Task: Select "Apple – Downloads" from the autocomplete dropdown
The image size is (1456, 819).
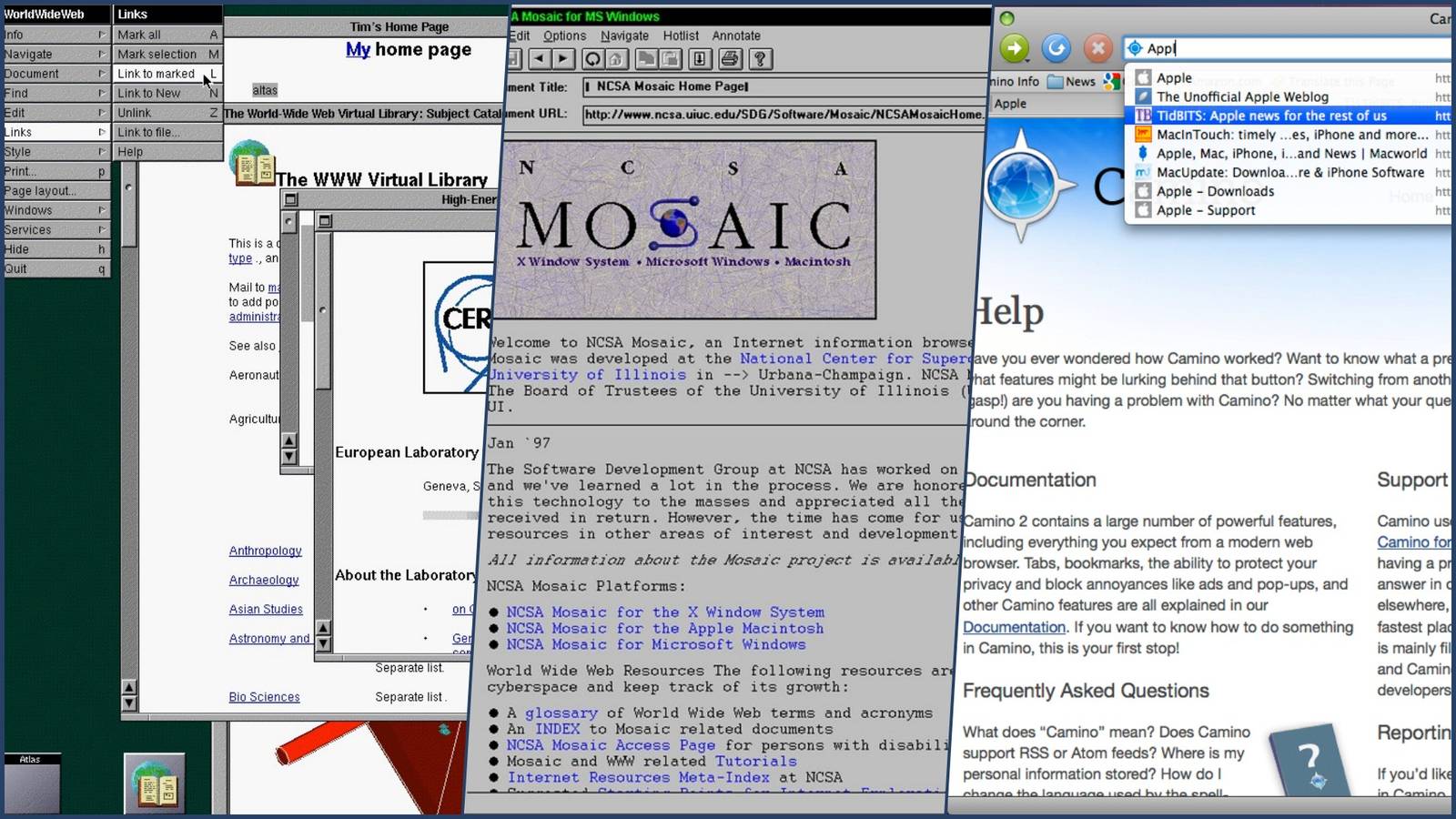Action: [x=1214, y=191]
